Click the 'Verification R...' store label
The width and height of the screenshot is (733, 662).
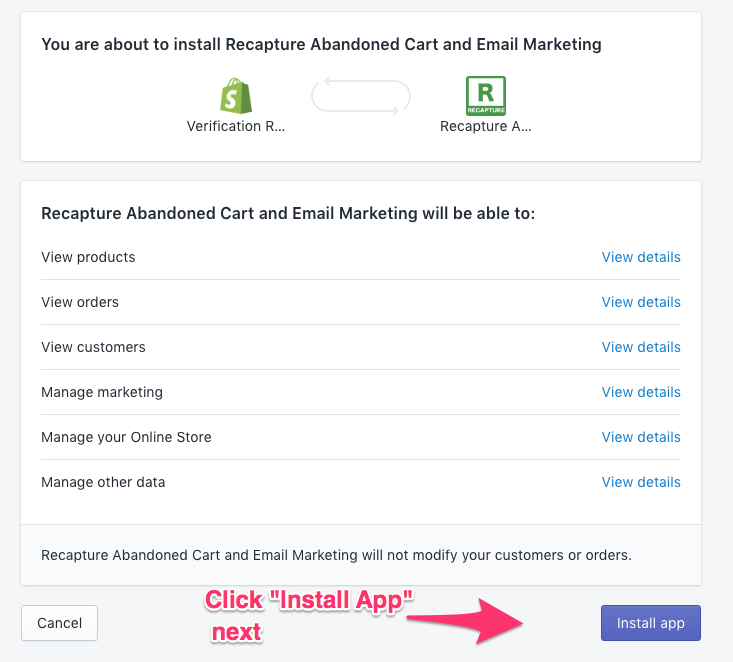pos(236,126)
